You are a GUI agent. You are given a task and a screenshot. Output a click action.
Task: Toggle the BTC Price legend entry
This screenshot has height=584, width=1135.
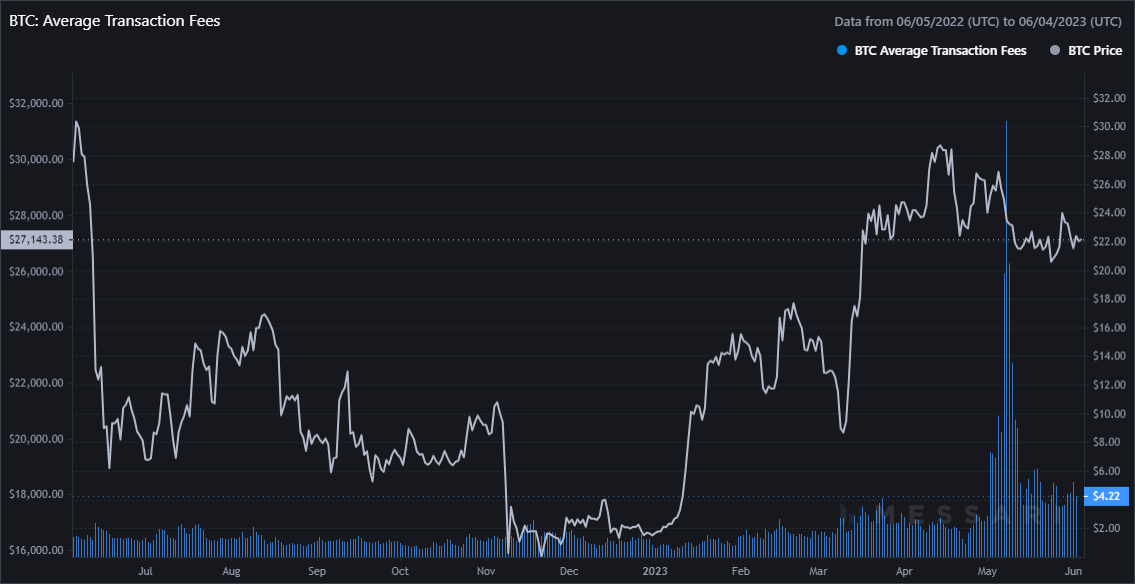click(1086, 51)
